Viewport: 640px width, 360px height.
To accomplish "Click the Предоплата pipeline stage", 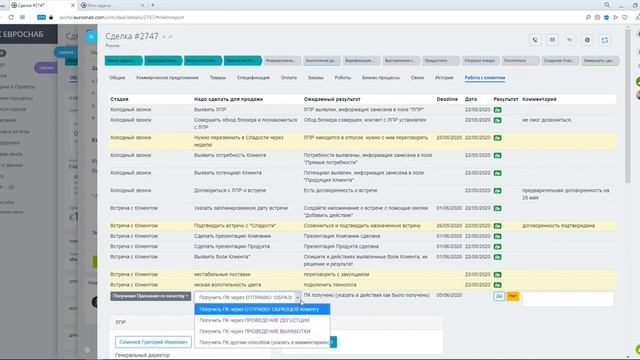I will pyautogui.click(x=440, y=61).
